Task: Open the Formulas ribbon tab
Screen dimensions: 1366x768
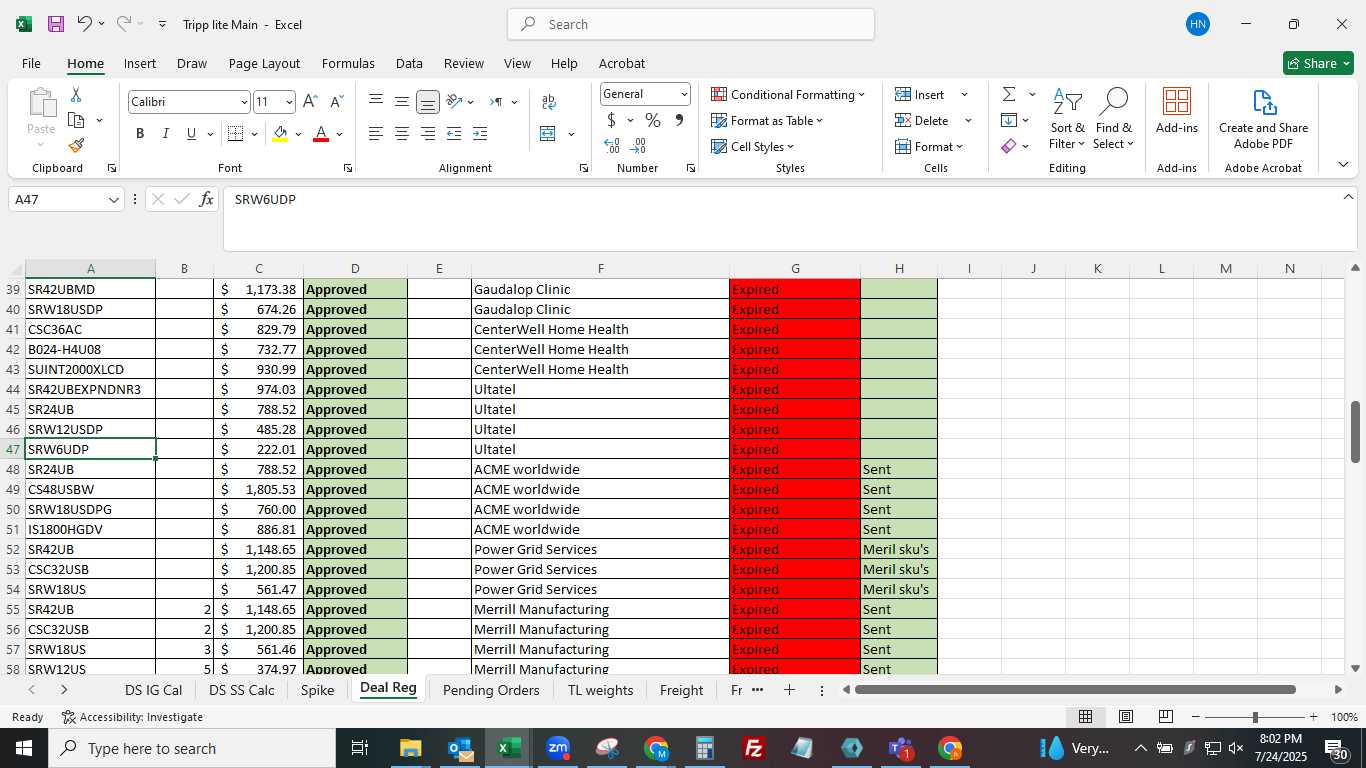Action: point(348,63)
